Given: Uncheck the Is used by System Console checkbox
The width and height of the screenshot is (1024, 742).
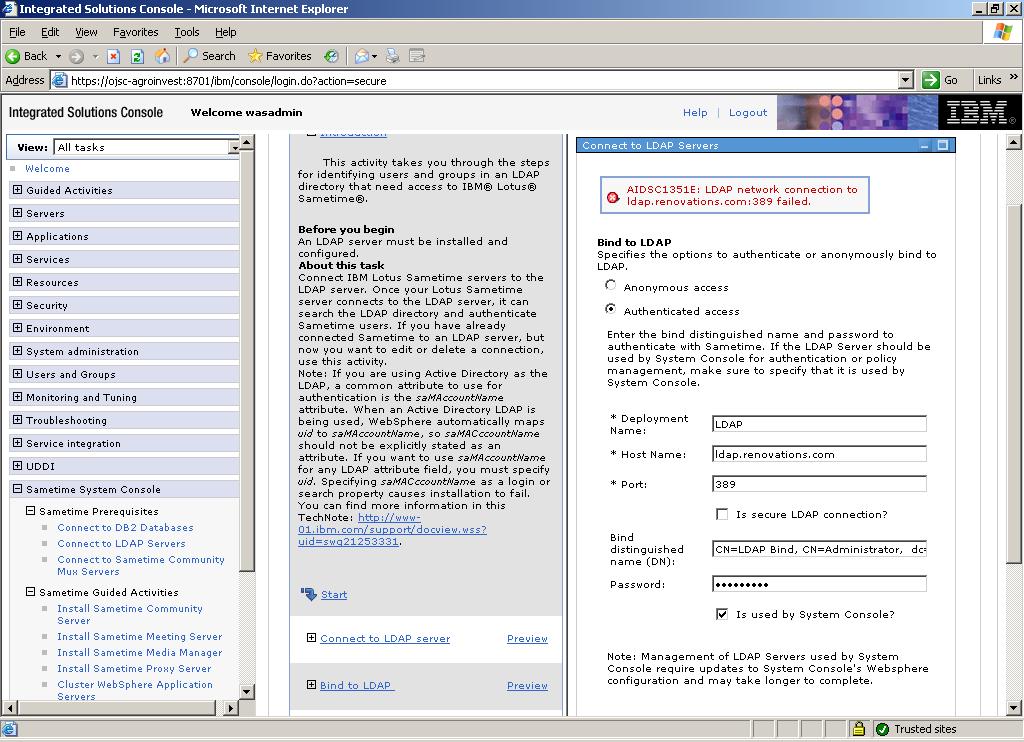Looking at the screenshot, I should click(722, 614).
